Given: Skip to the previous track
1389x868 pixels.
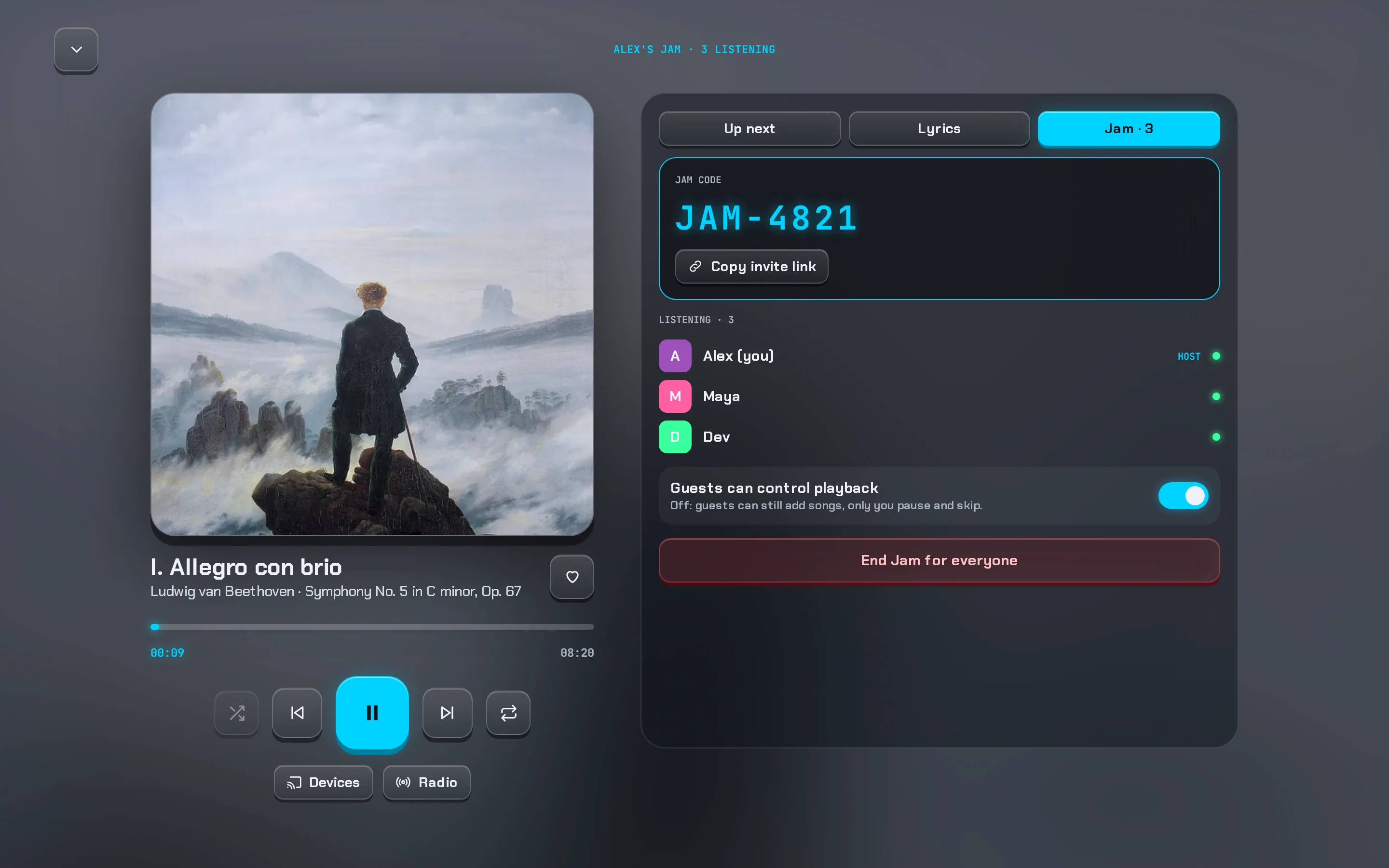Looking at the screenshot, I should click(297, 713).
